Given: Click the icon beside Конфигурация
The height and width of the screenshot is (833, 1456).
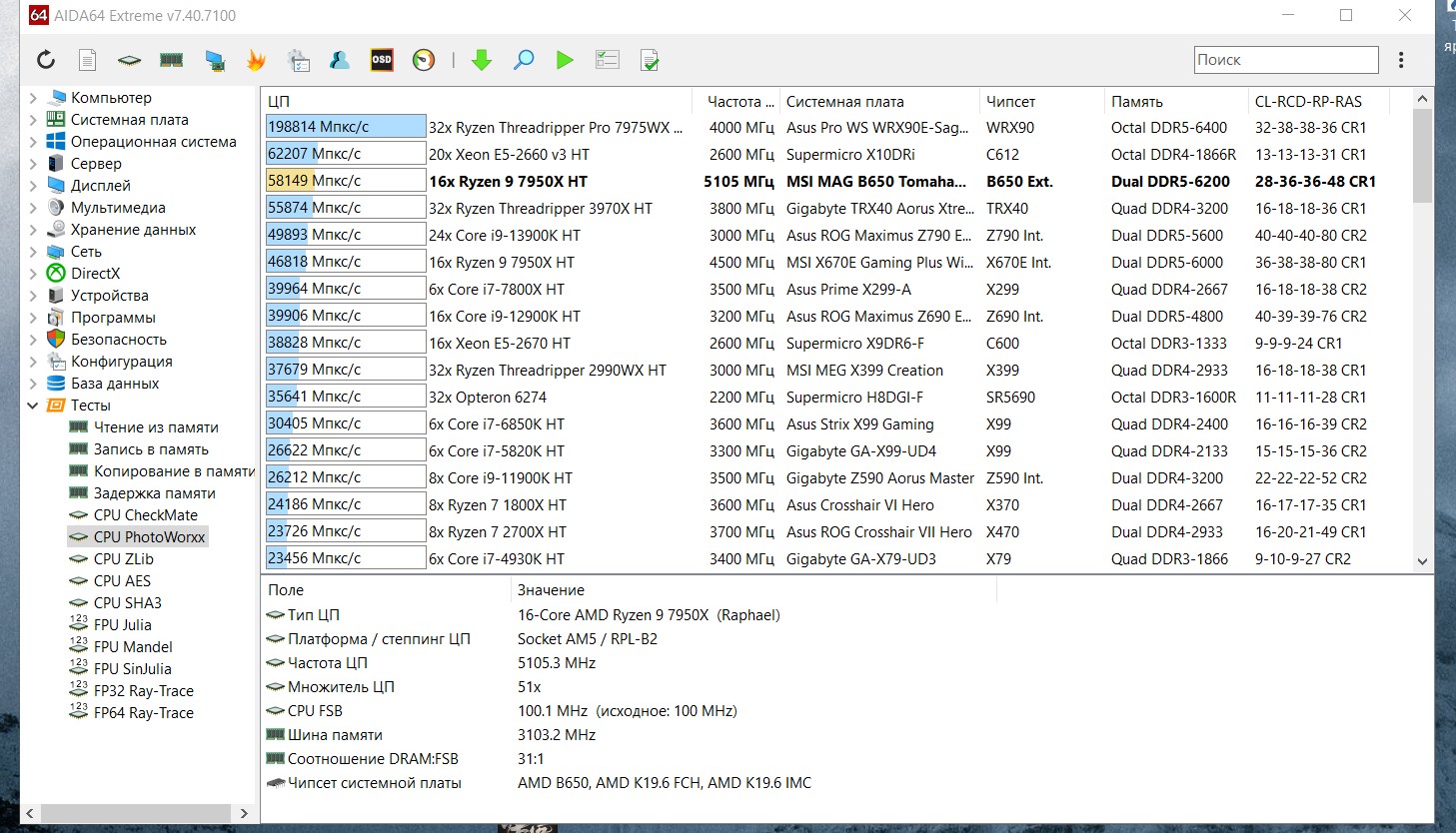Looking at the screenshot, I should pyautogui.click(x=56, y=362).
